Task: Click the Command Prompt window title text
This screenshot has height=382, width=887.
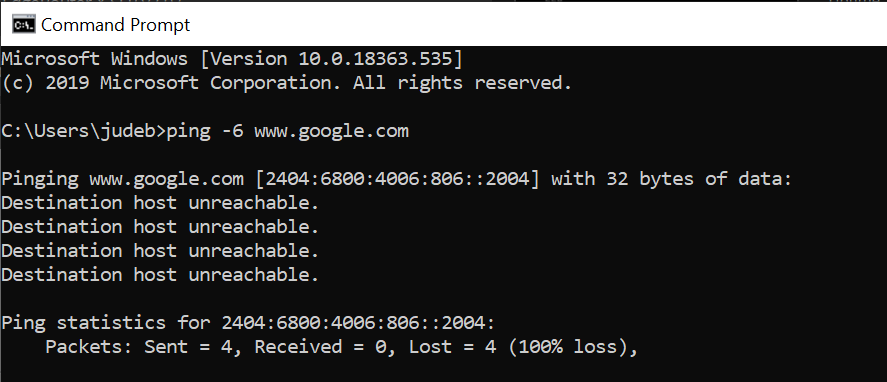Action: (116, 25)
